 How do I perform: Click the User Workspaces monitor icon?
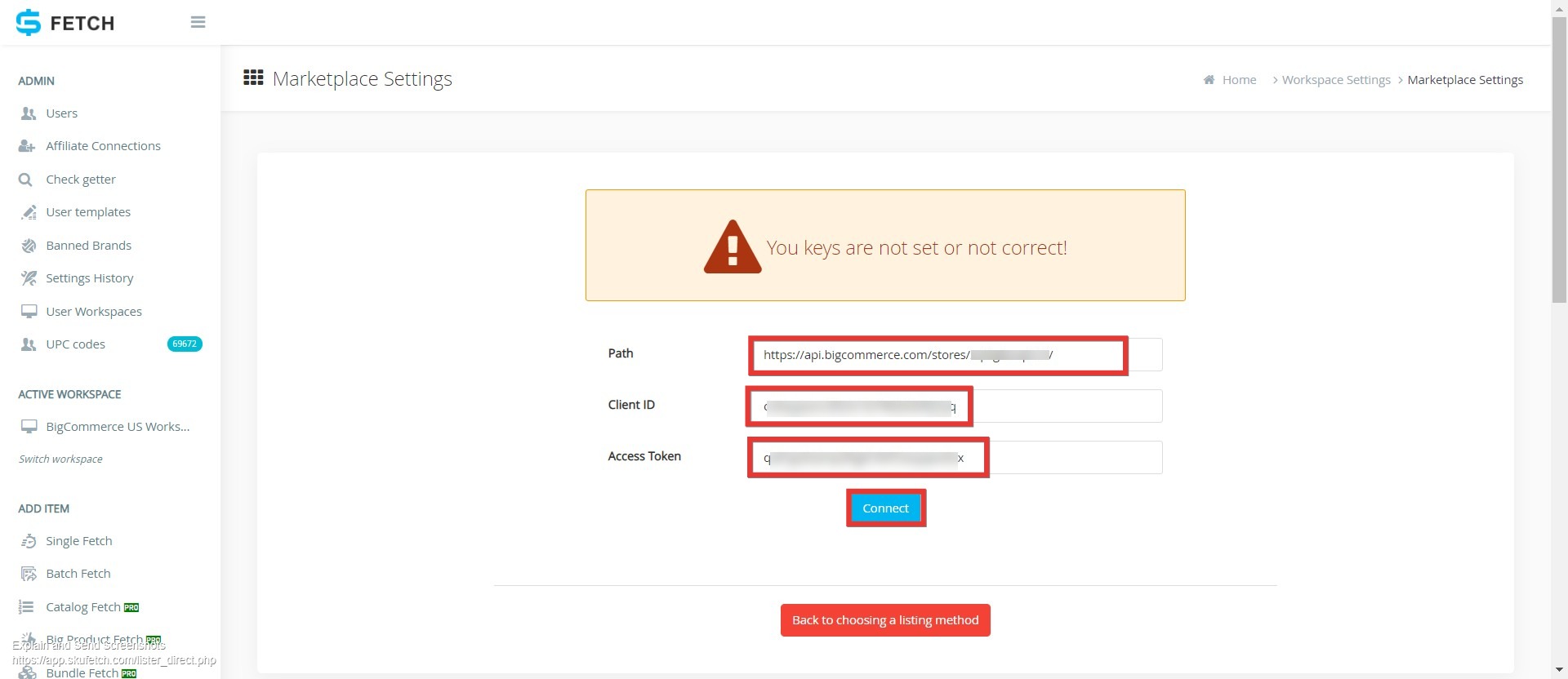29,312
